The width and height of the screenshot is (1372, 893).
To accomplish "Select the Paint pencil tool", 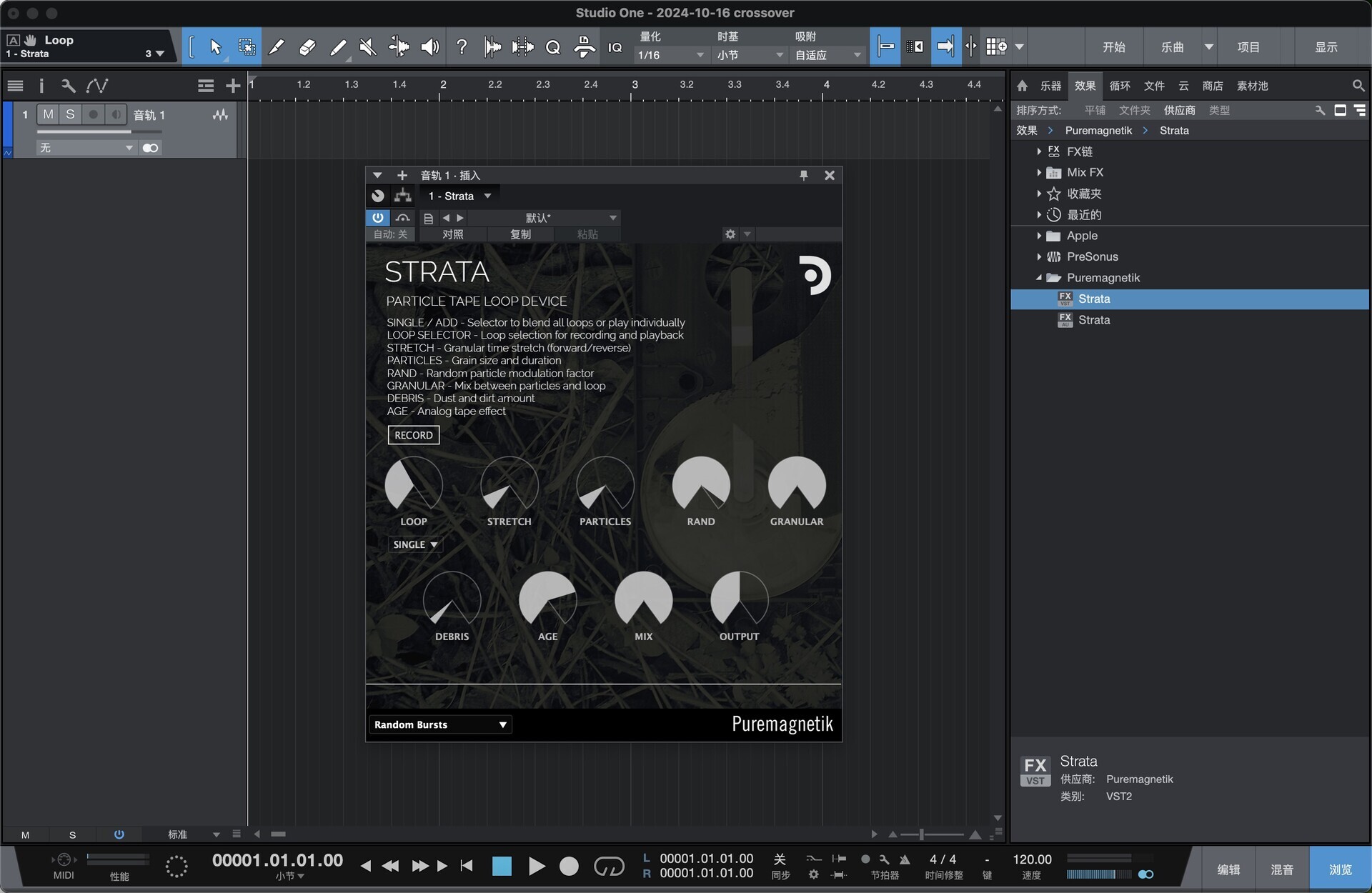I will [x=338, y=47].
